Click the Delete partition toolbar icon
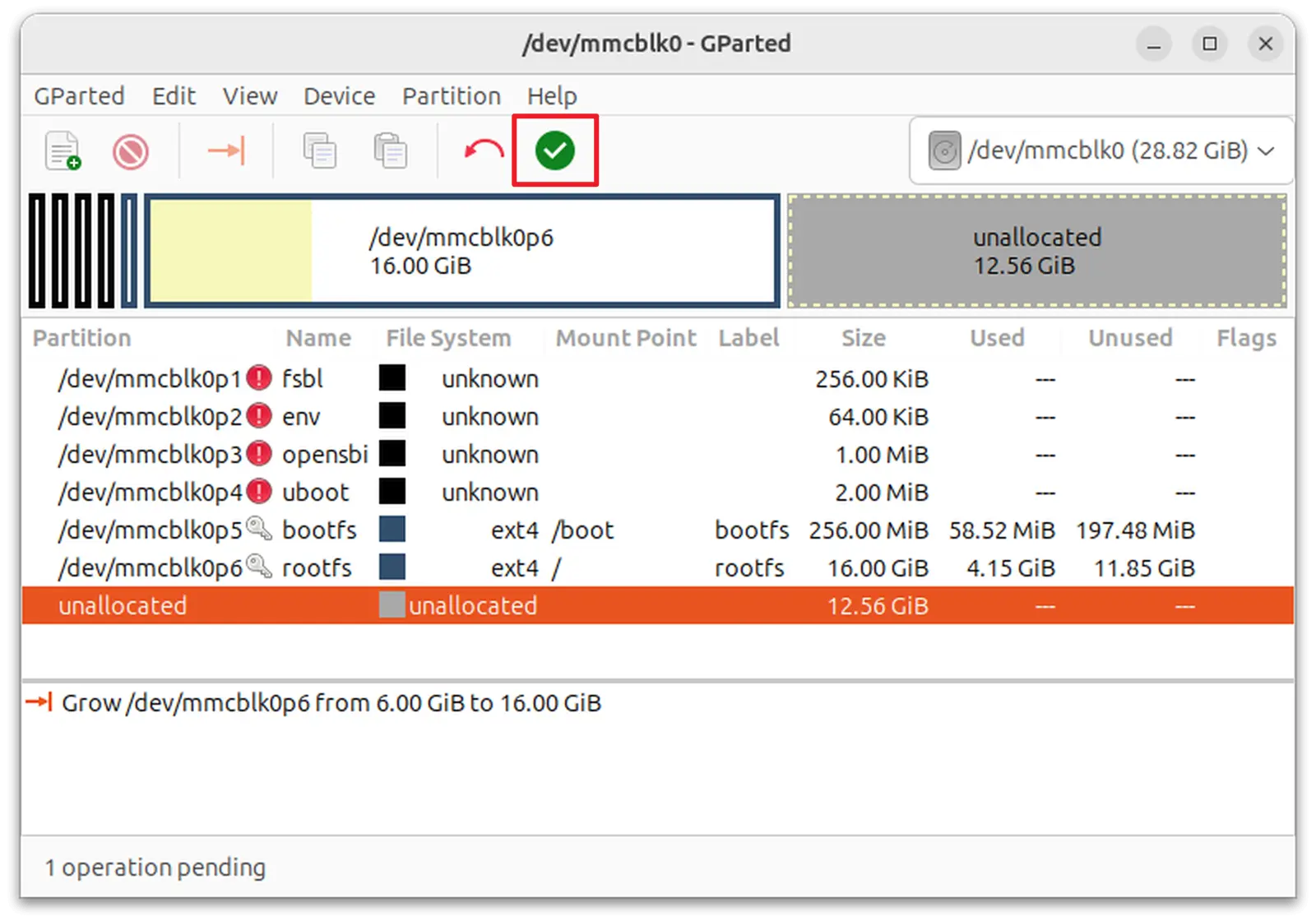1316x921 pixels. [131, 152]
